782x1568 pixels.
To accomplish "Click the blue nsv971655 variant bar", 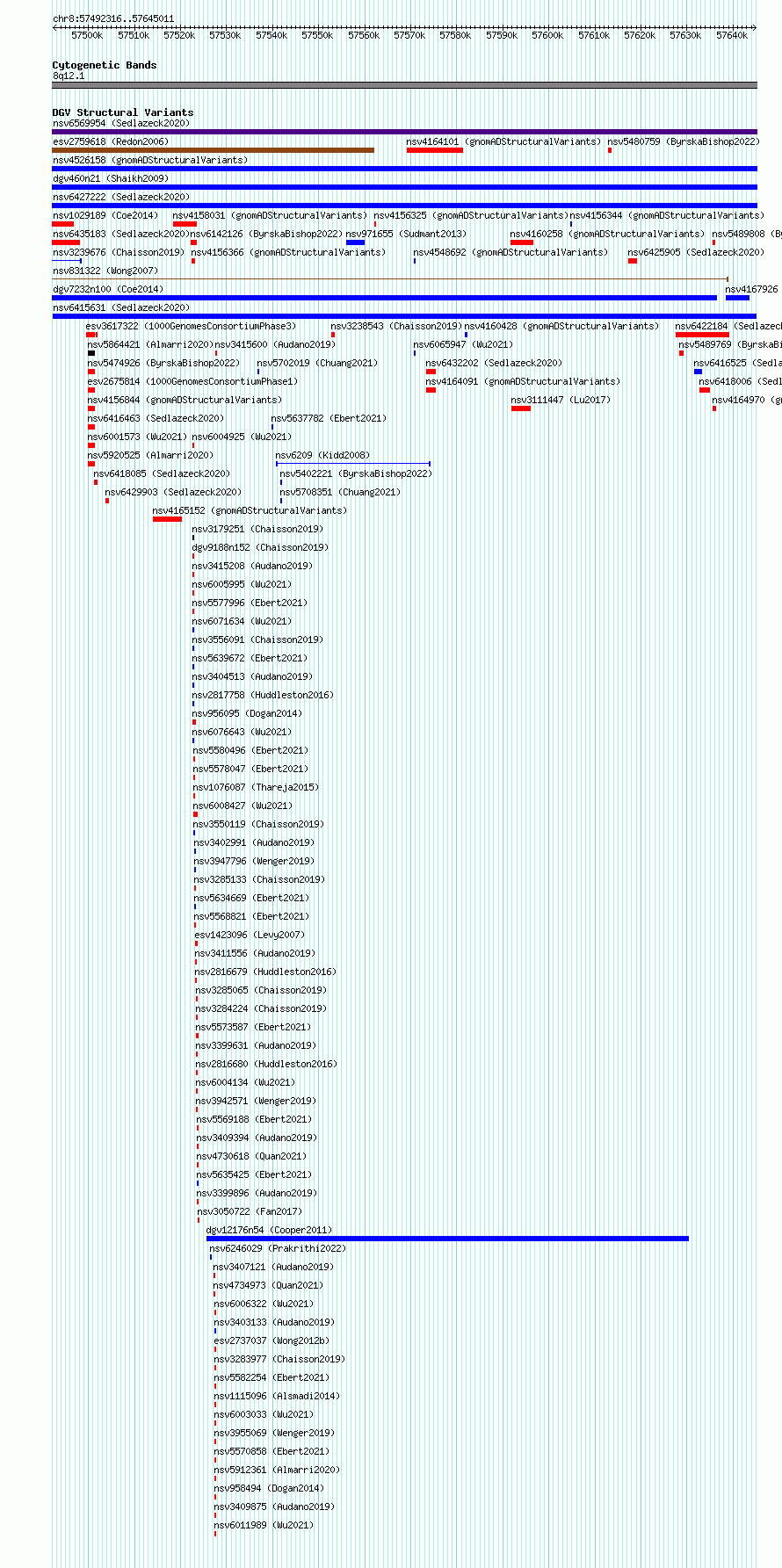I will 355,242.
